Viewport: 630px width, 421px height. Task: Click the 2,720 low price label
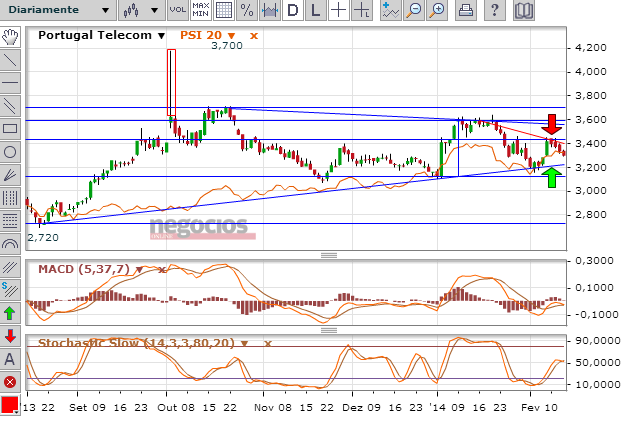point(43,238)
